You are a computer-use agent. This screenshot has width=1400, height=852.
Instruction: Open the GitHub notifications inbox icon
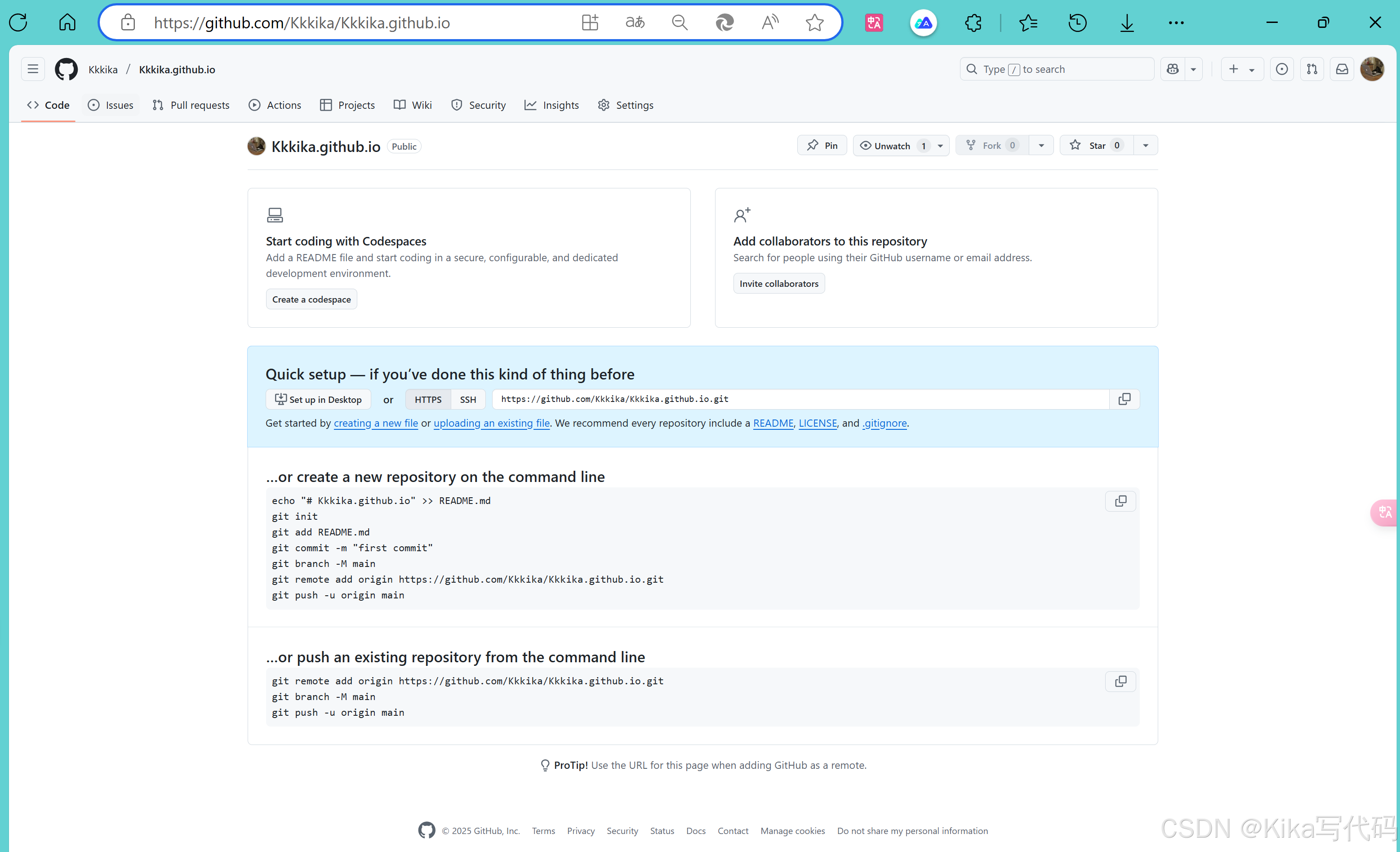(1342, 69)
